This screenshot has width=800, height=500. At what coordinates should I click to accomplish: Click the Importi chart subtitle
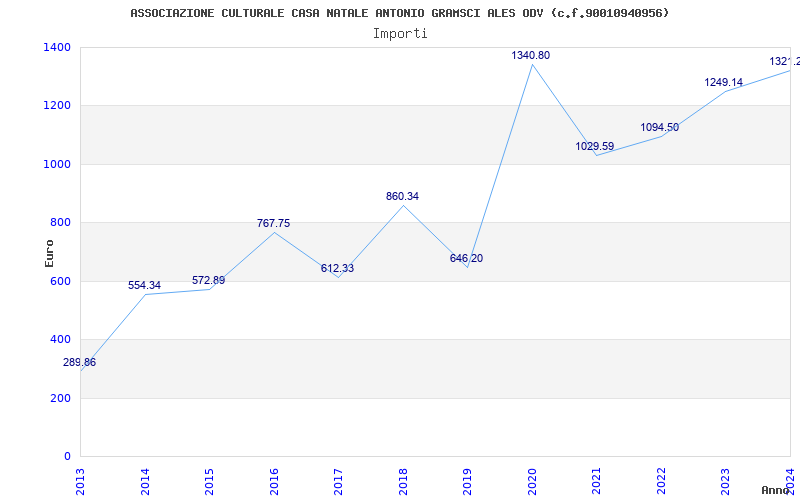400,33
